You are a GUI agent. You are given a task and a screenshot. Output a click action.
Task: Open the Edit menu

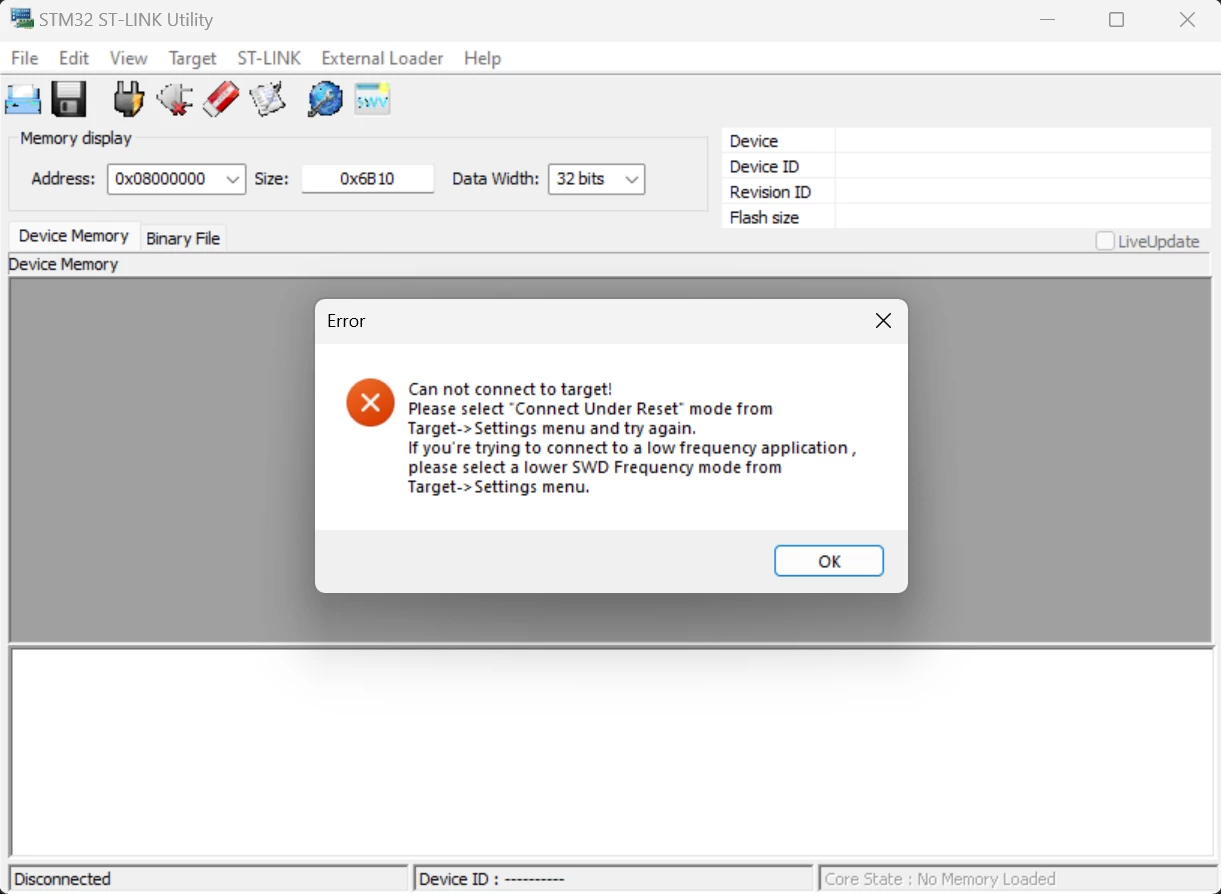74,58
